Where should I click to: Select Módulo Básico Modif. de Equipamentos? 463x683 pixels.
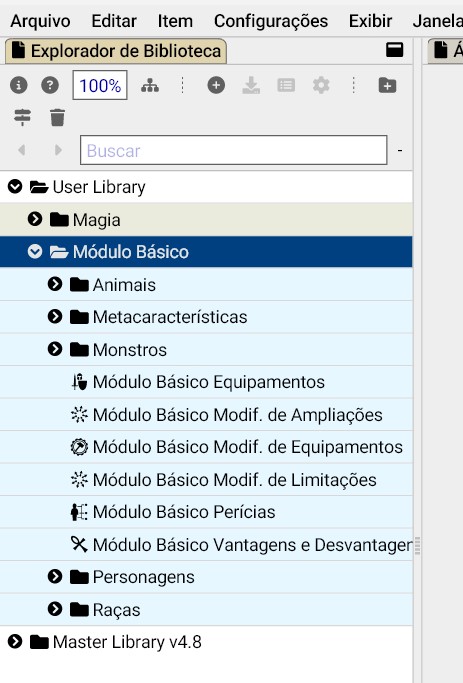coord(206,447)
